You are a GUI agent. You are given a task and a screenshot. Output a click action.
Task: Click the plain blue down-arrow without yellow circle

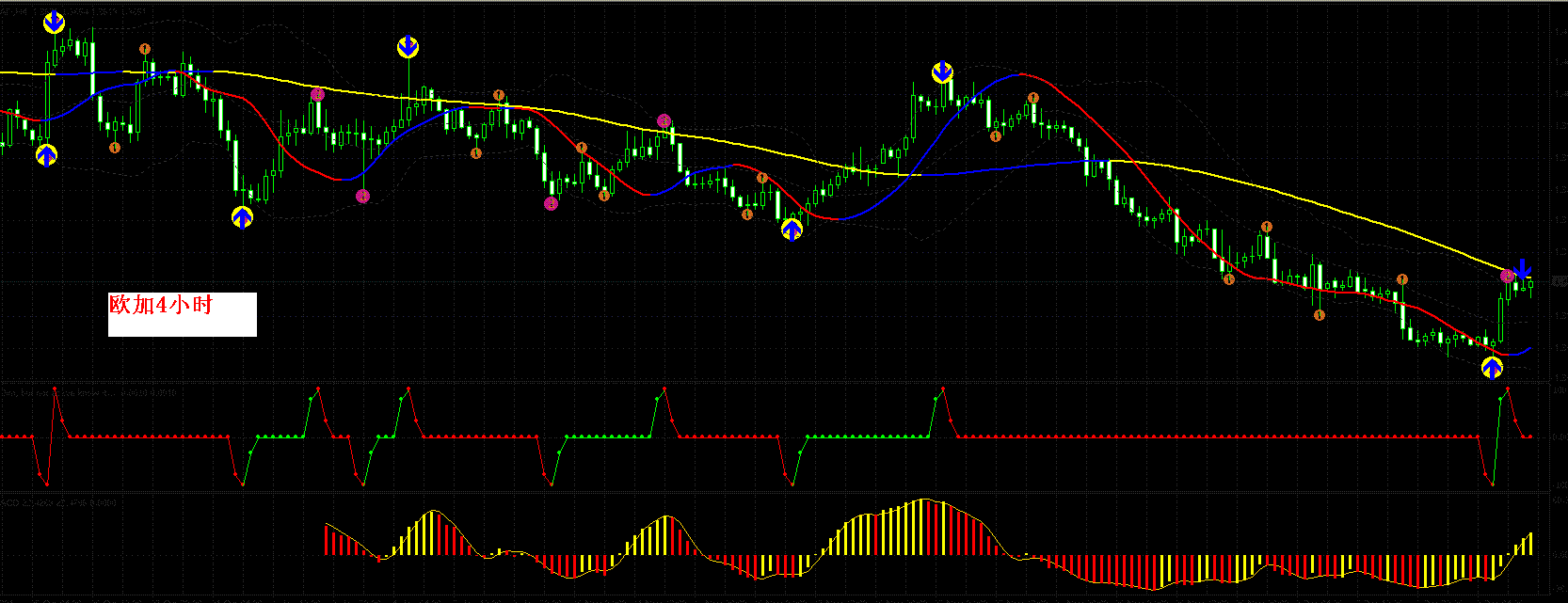[1523, 270]
